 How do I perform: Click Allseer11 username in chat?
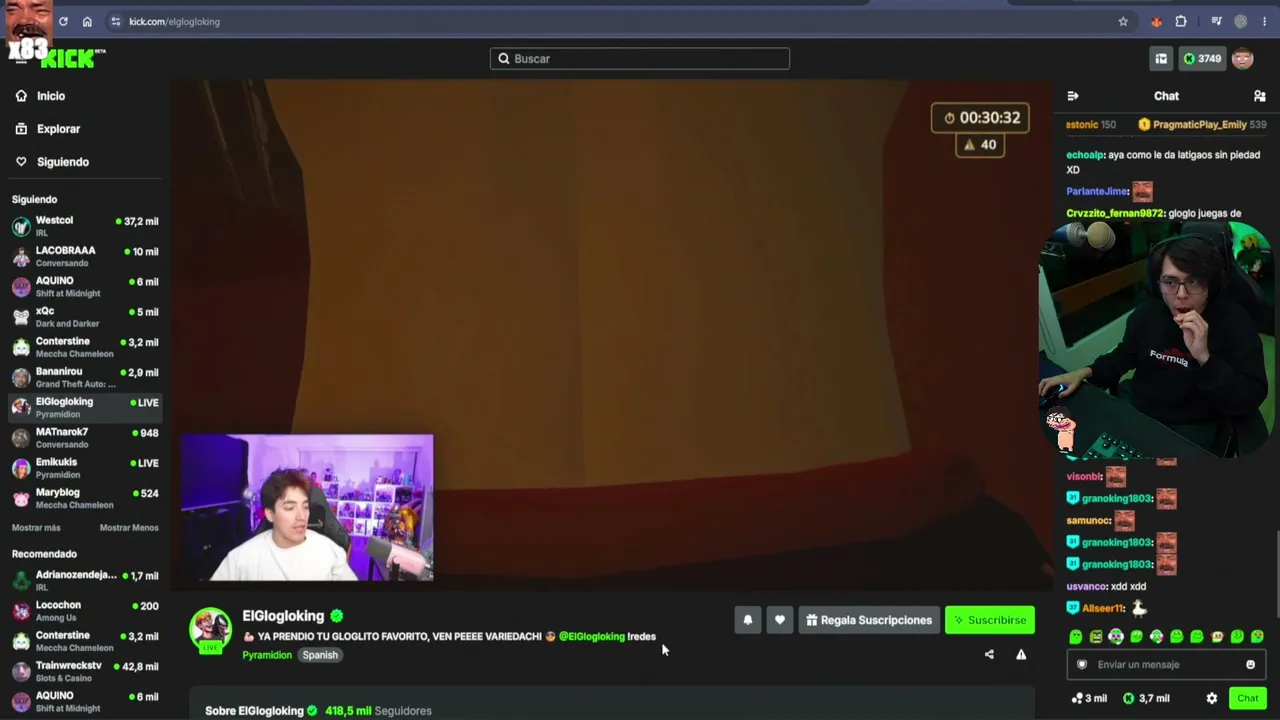click(1103, 609)
